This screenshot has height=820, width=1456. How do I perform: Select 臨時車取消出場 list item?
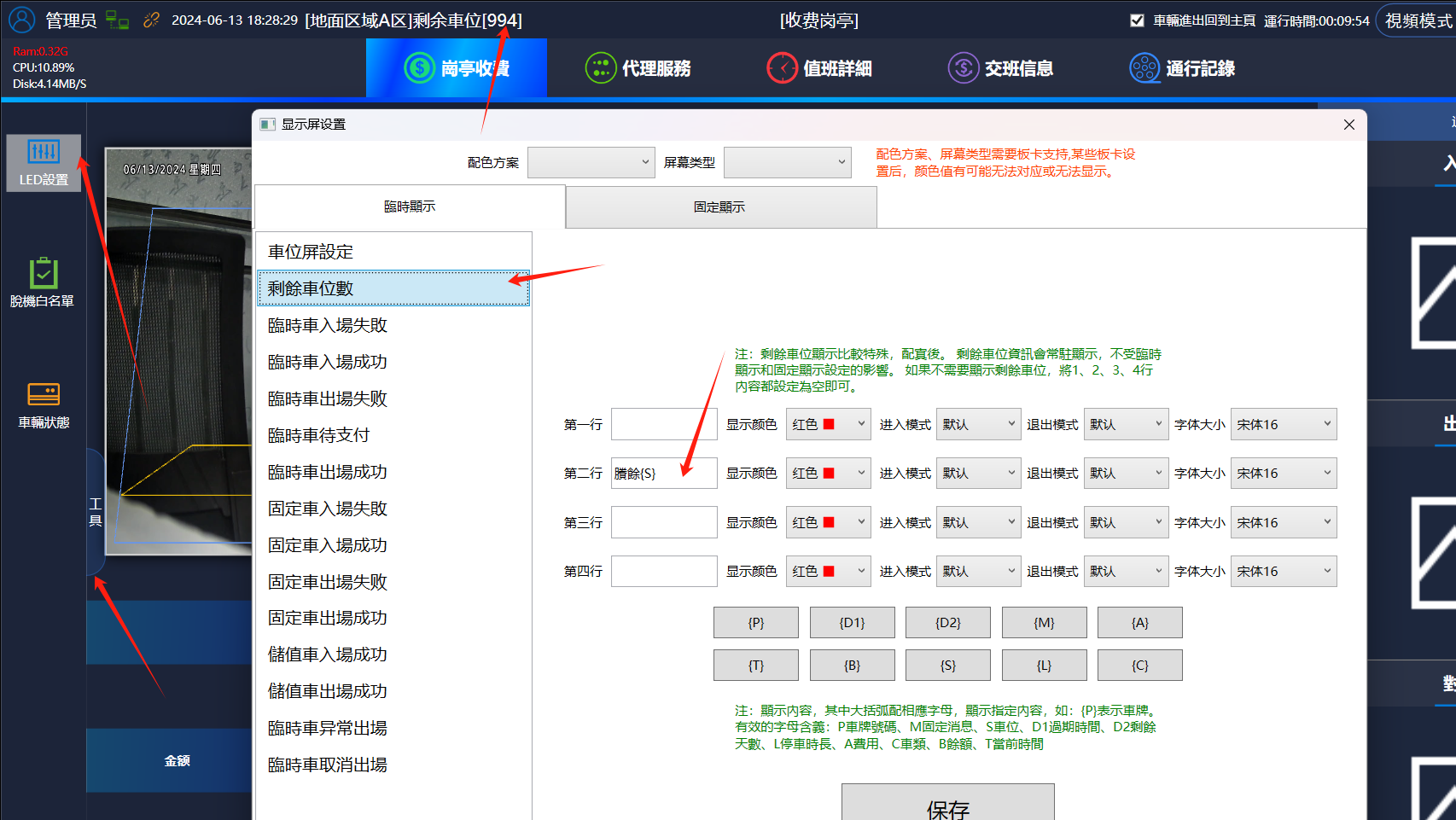(x=393, y=765)
